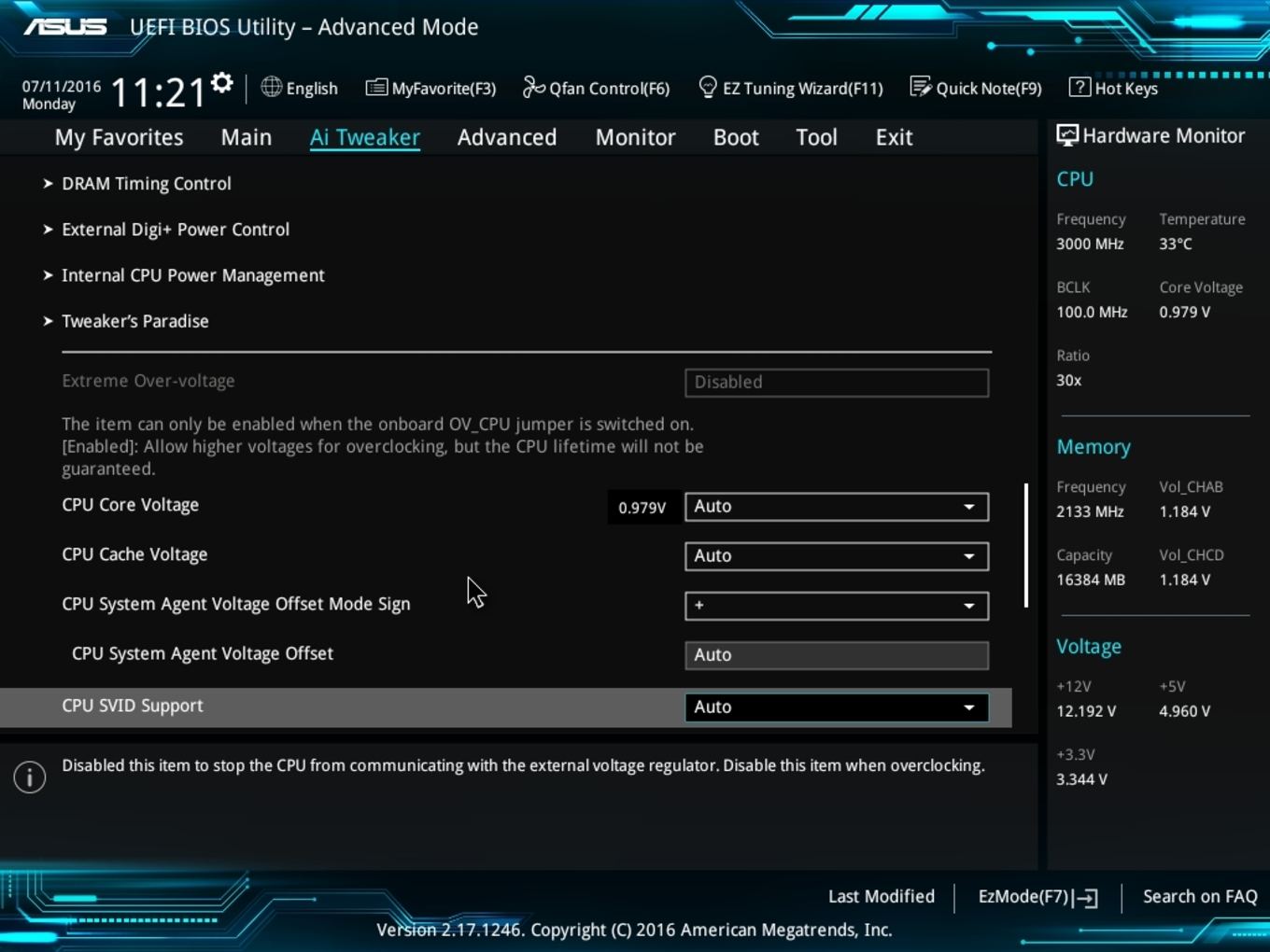Click the 4.960 V reading

click(1185, 711)
